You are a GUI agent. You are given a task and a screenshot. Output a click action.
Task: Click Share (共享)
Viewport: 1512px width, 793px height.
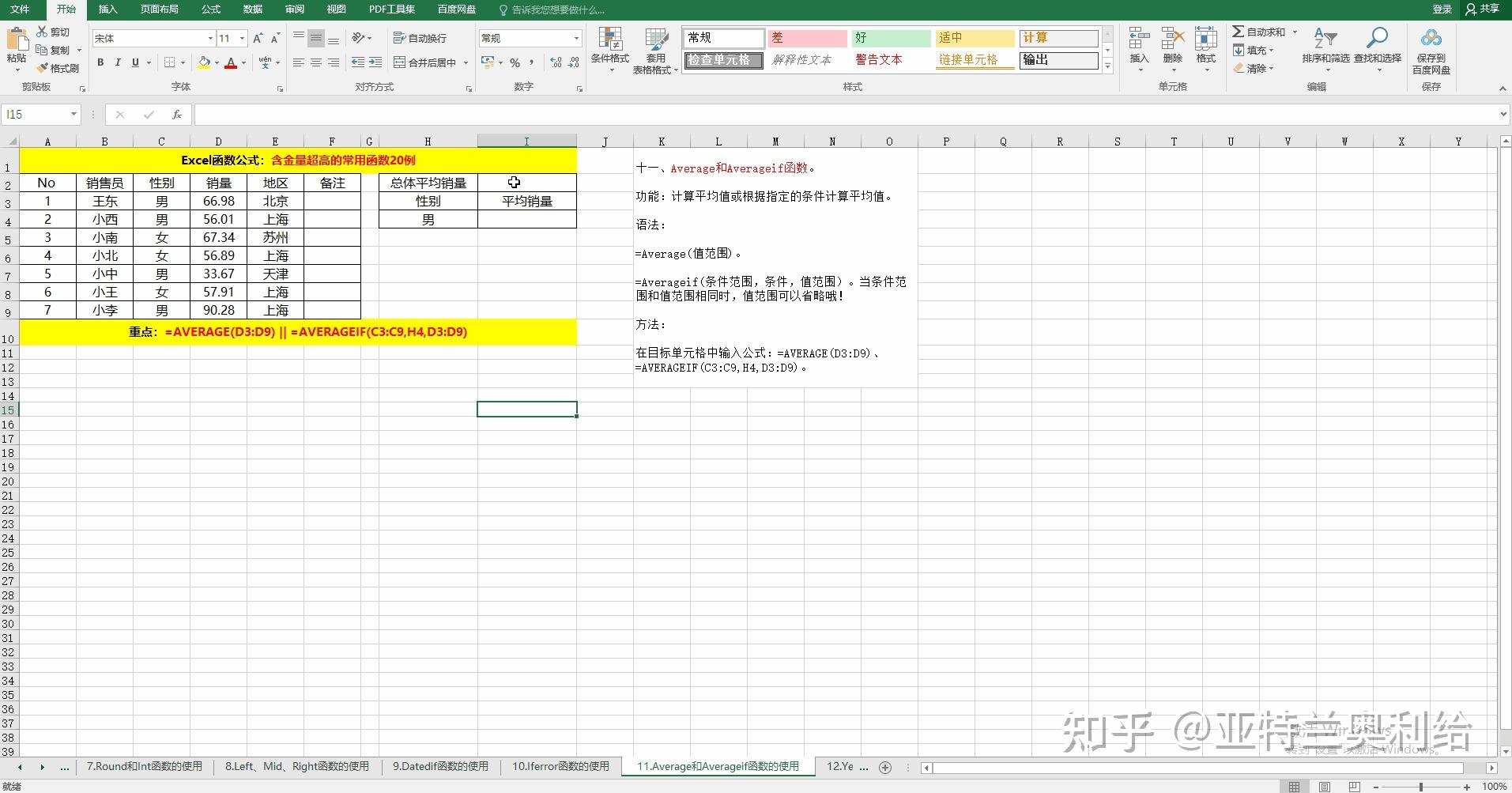[1483, 9]
